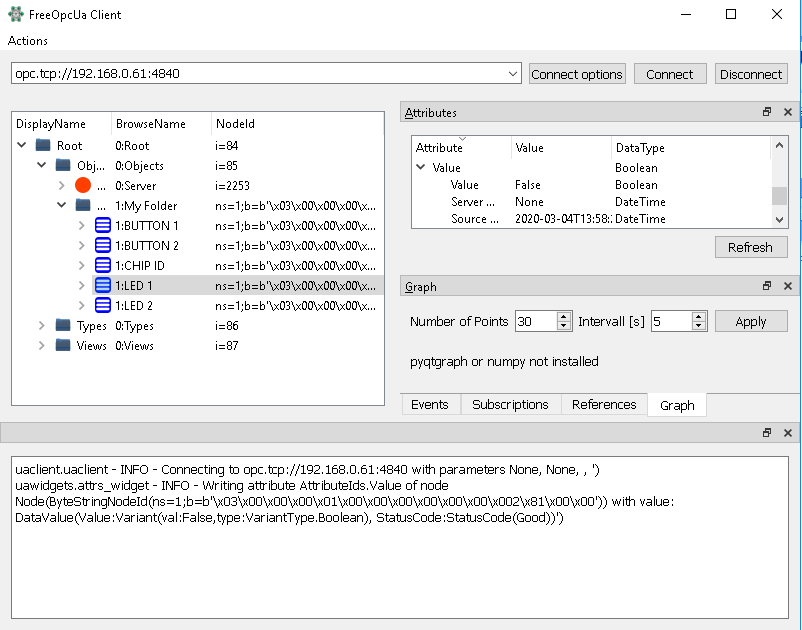Click the BUTTON 2 variable icon

pyautogui.click(x=103, y=245)
